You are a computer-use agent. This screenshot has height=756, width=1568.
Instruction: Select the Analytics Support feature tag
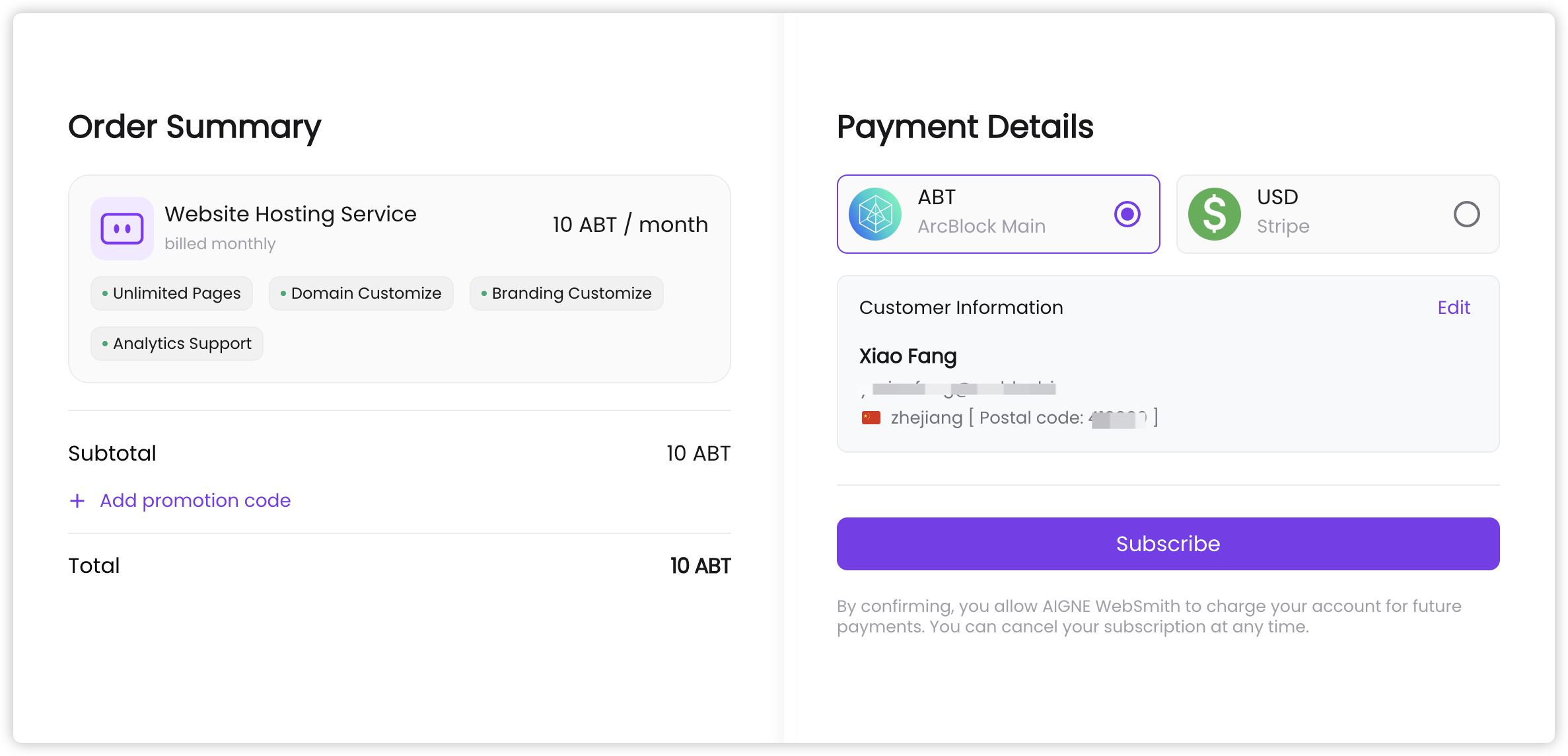[x=176, y=343]
